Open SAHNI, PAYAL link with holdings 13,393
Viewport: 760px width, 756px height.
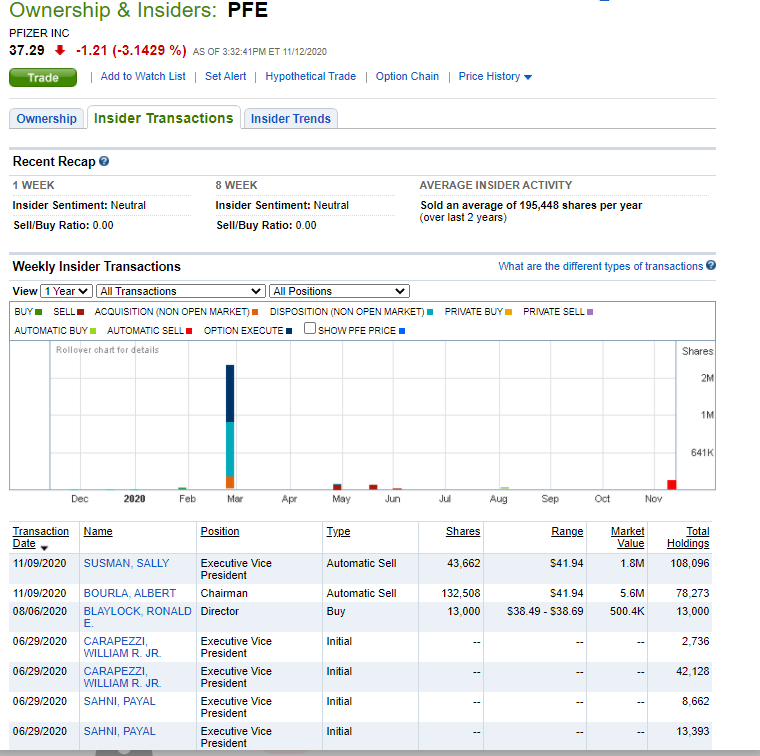coord(120,731)
